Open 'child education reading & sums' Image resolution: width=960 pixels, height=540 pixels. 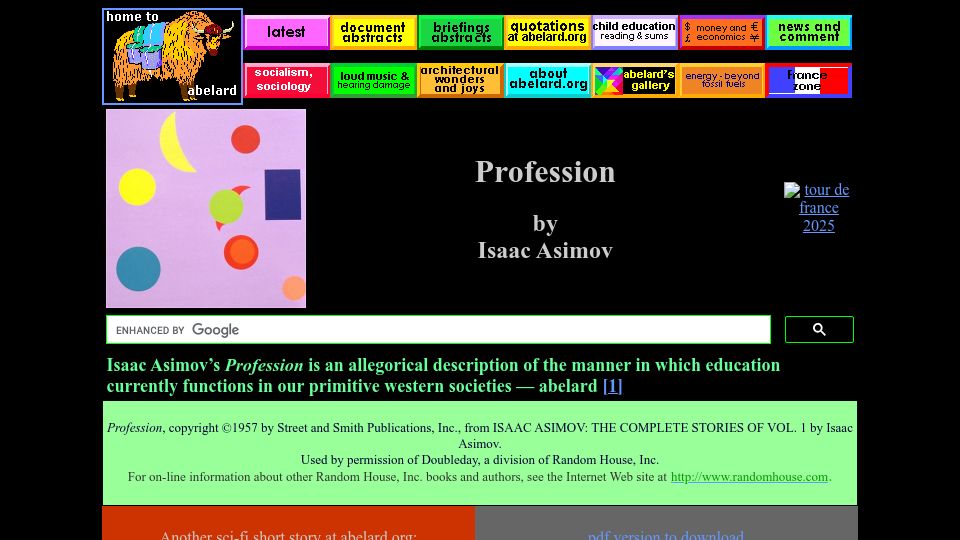[634, 32]
